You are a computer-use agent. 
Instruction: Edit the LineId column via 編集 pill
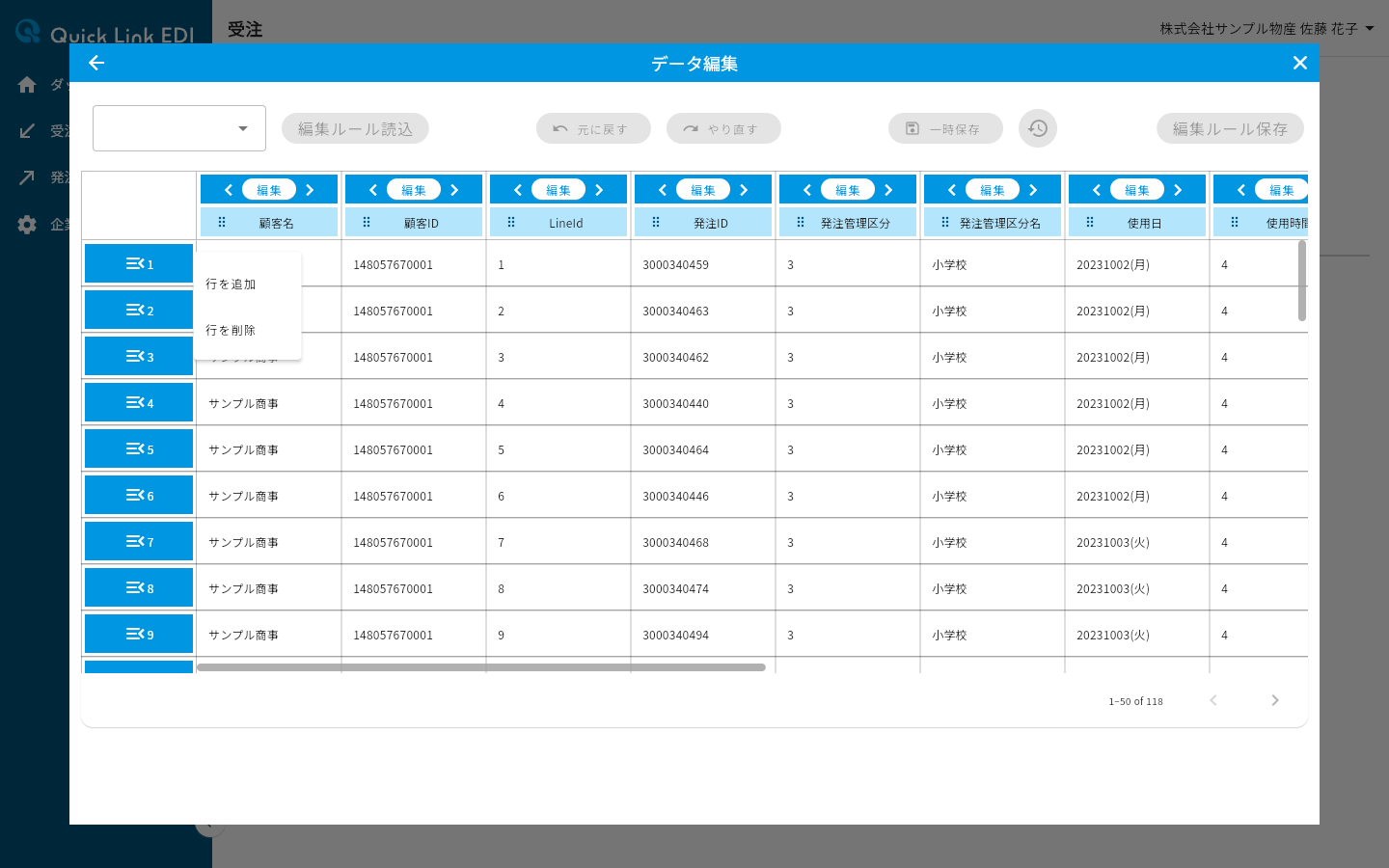click(x=558, y=190)
